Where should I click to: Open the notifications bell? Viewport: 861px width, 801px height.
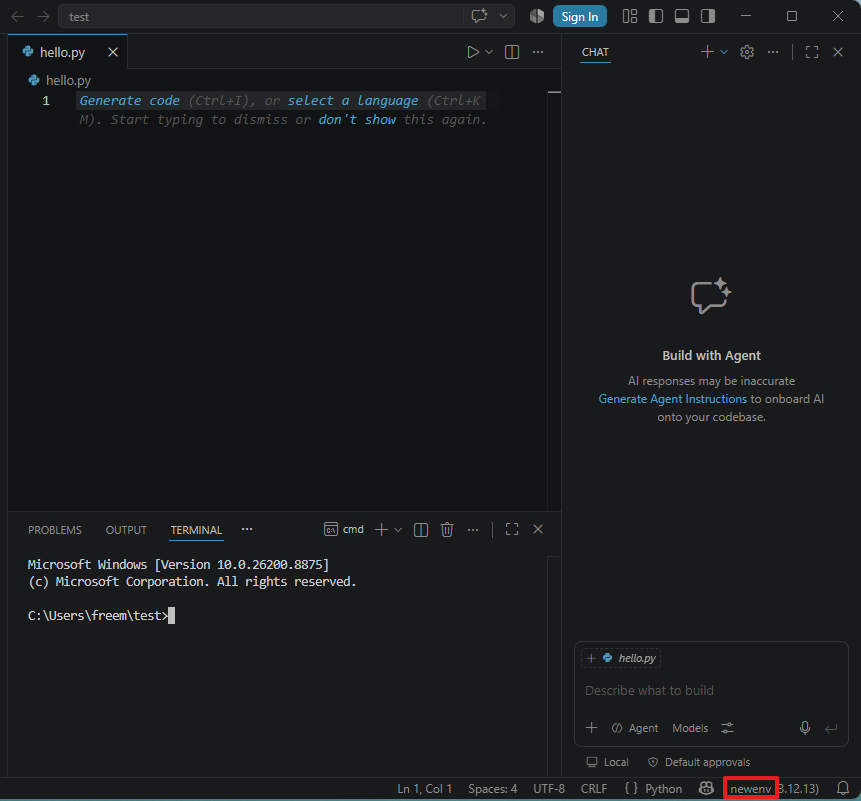coord(843,788)
